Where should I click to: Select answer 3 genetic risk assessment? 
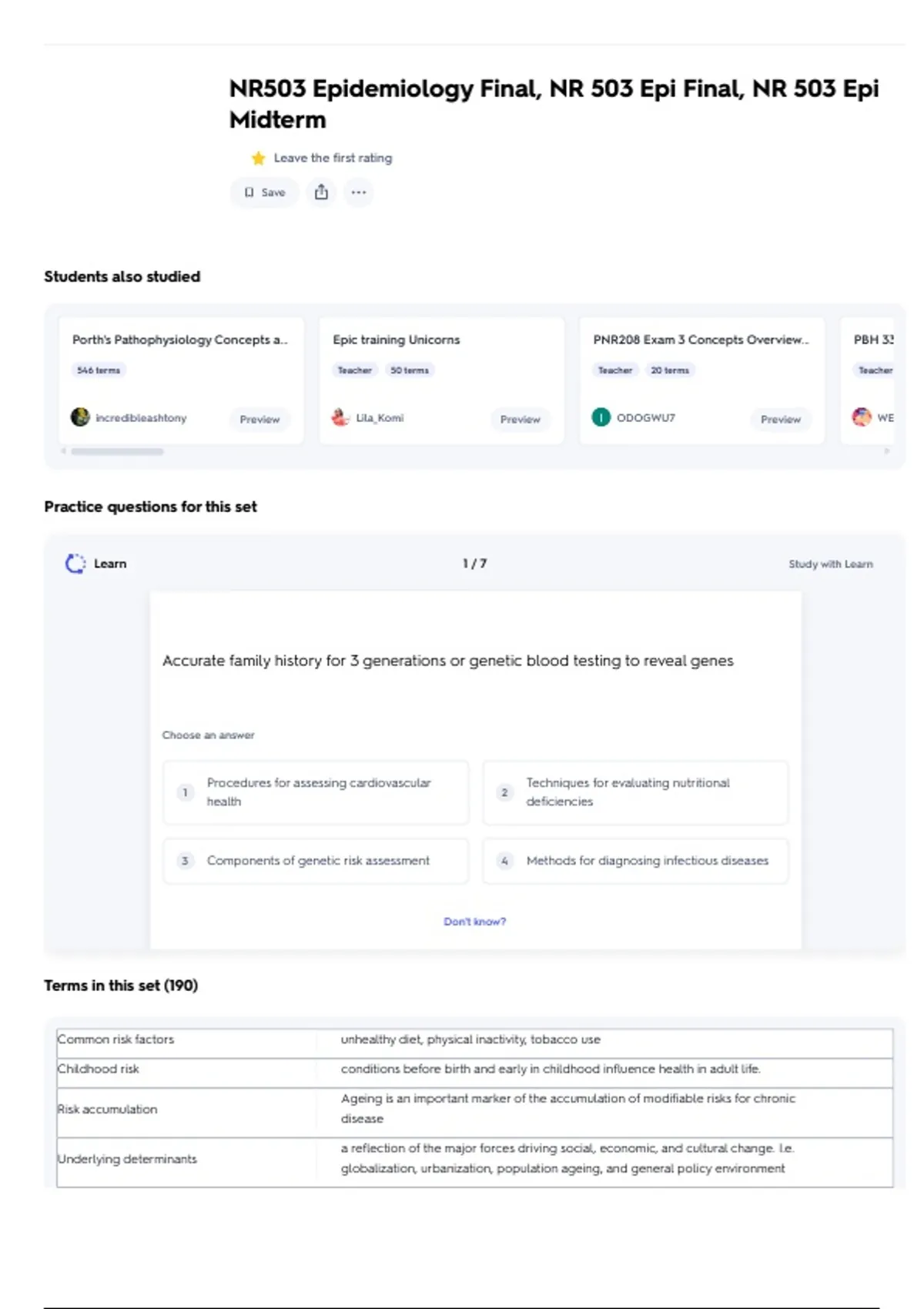click(316, 861)
